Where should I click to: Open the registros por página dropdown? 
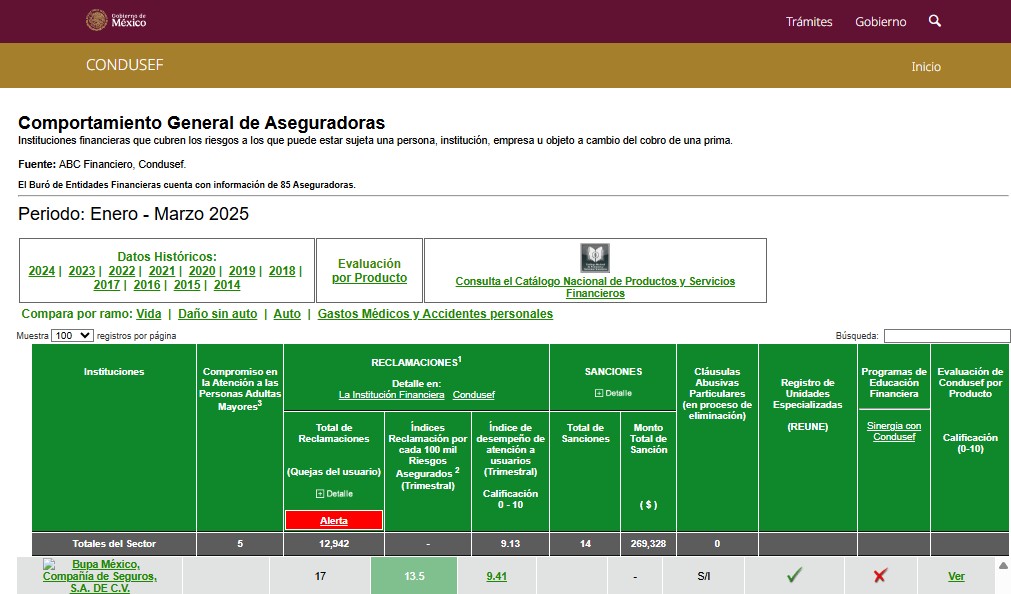(72, 335)
